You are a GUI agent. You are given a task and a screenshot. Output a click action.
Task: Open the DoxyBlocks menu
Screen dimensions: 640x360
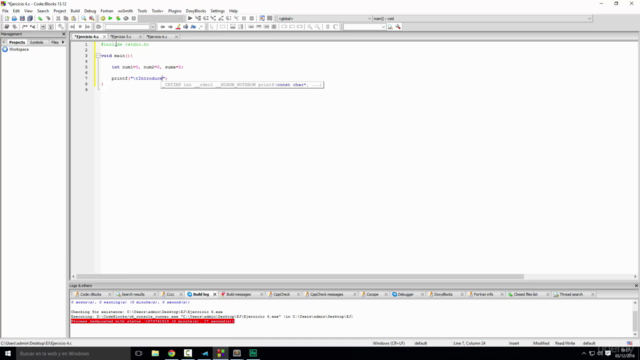pos(196,11)
